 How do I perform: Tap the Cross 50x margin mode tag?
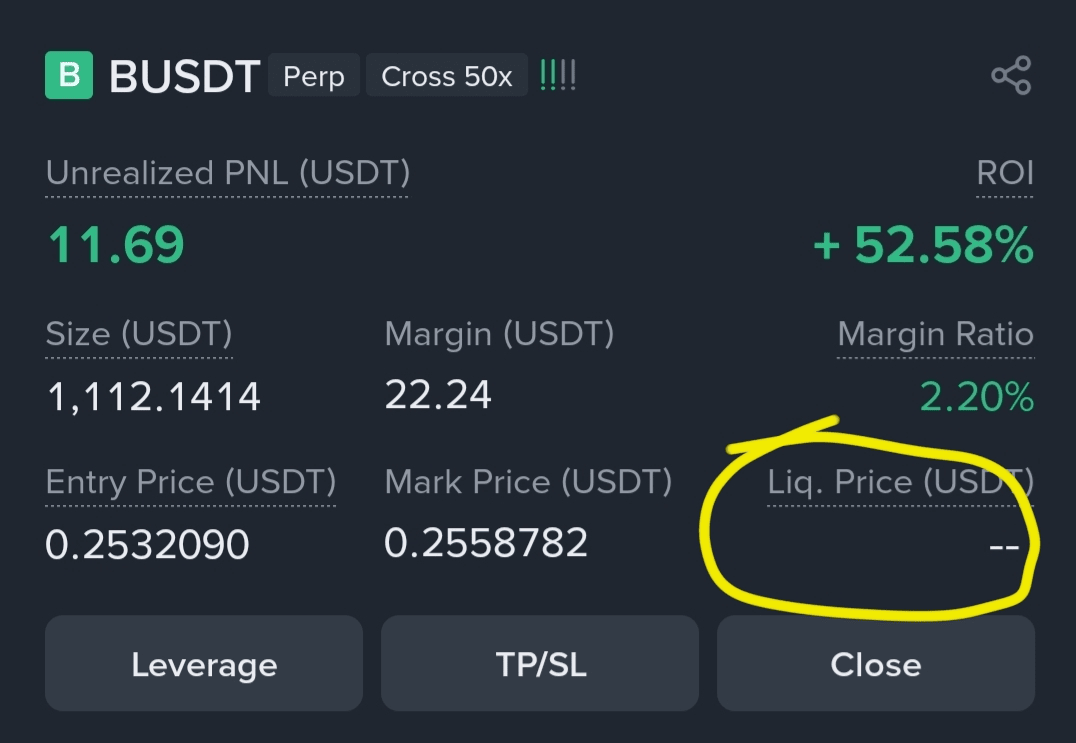point(447,77)
